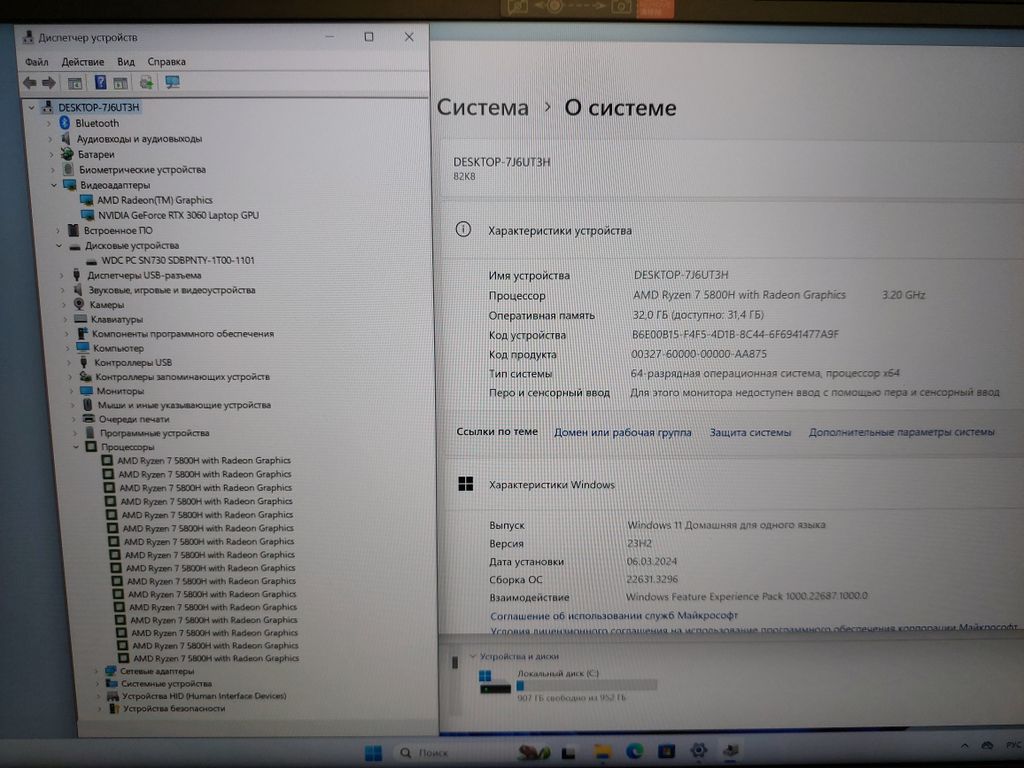Image resolution: width=1024 pixels, height=768 pixels.
Task: Click the speaker icon beside Аудиовходы и аудиовыходы
Action: pyautogui.click(x=65, y=138)
